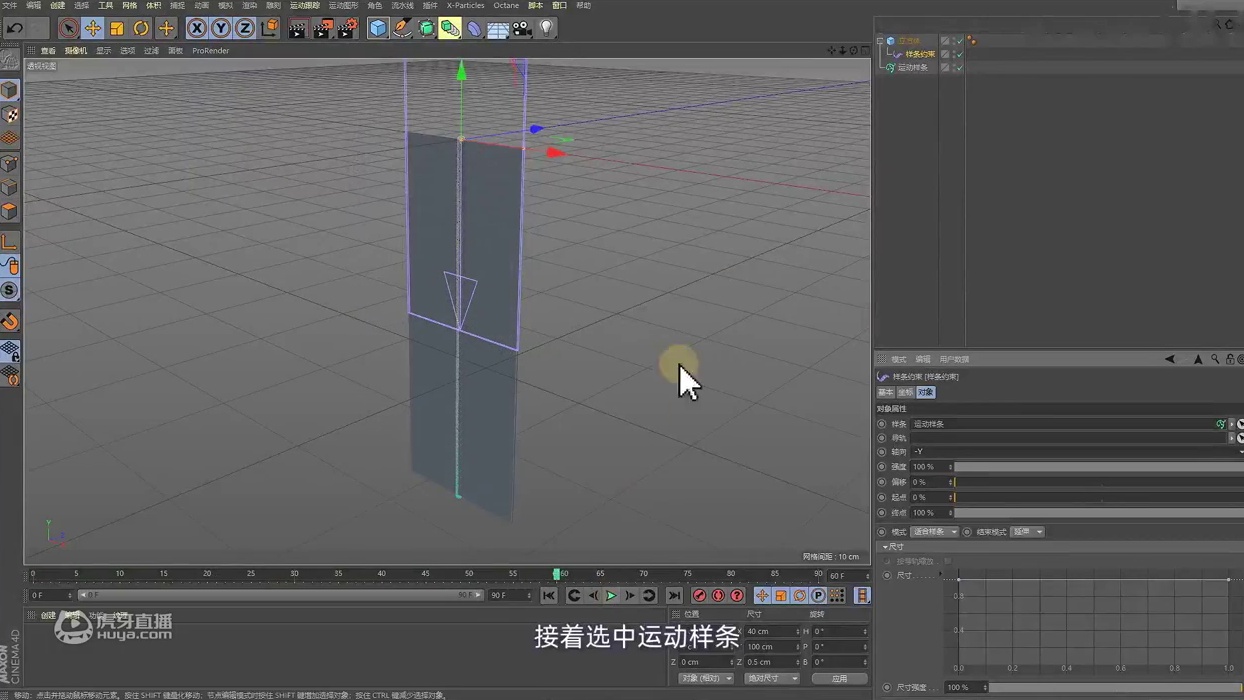Select the Move tool
The height and width of the screenshot is (700, 1244).
coord(93,28)
